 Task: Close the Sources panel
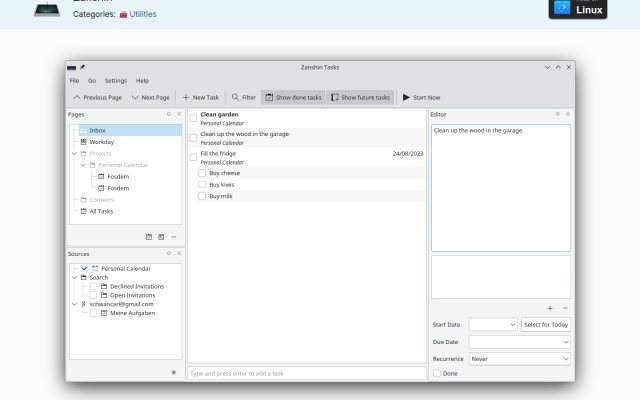pyautogui.click(x=179, y=253)
